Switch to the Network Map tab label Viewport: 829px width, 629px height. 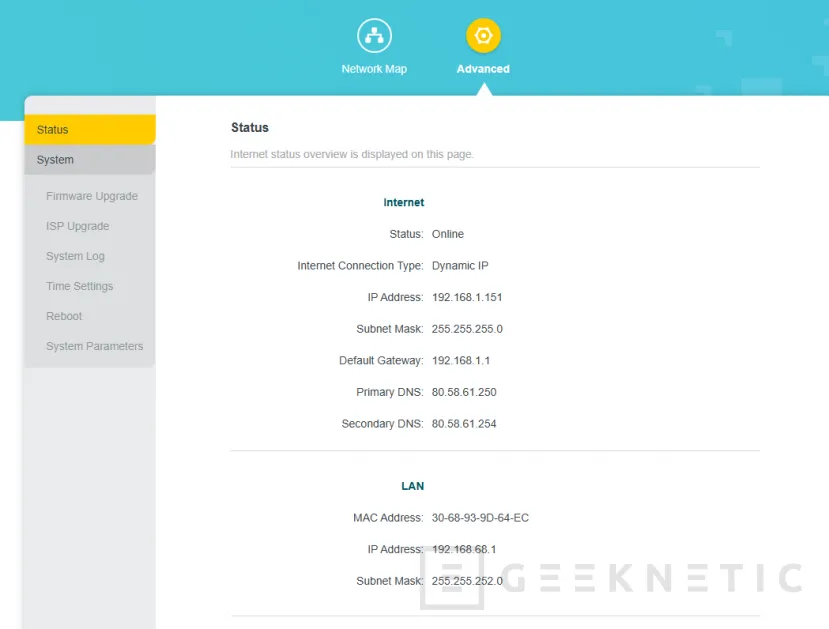[x=374, y=69]
